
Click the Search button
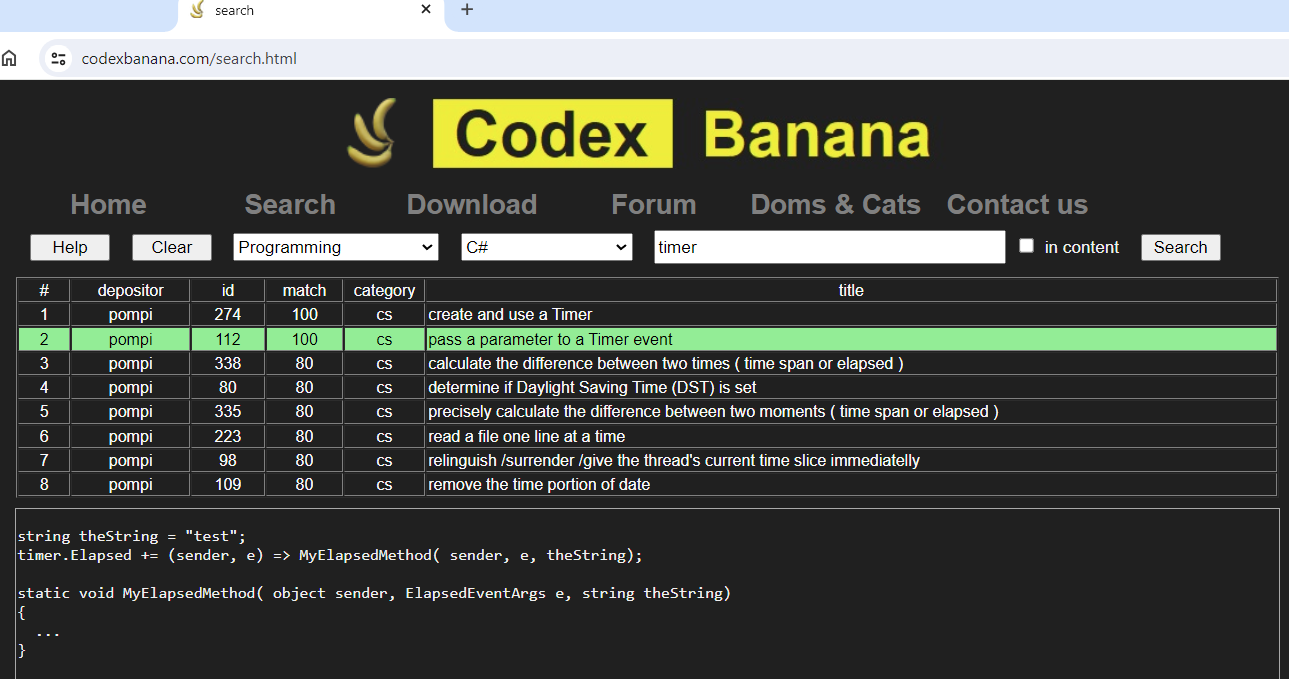click(1181, 247)
